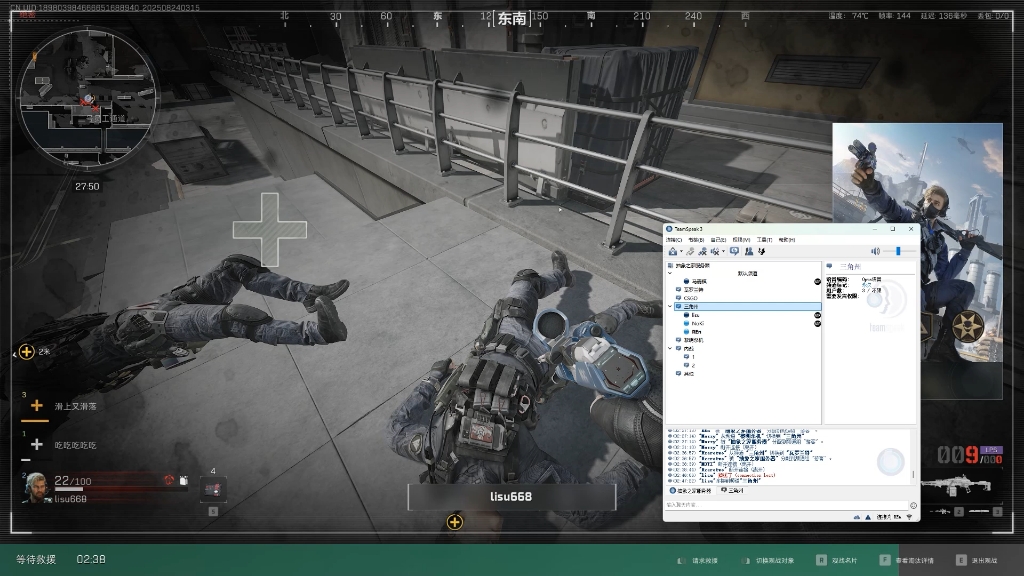The height and width of the screenshot is (576, 1024).
Task: Click the R key battle card prompt
Action: coord(837,560)
